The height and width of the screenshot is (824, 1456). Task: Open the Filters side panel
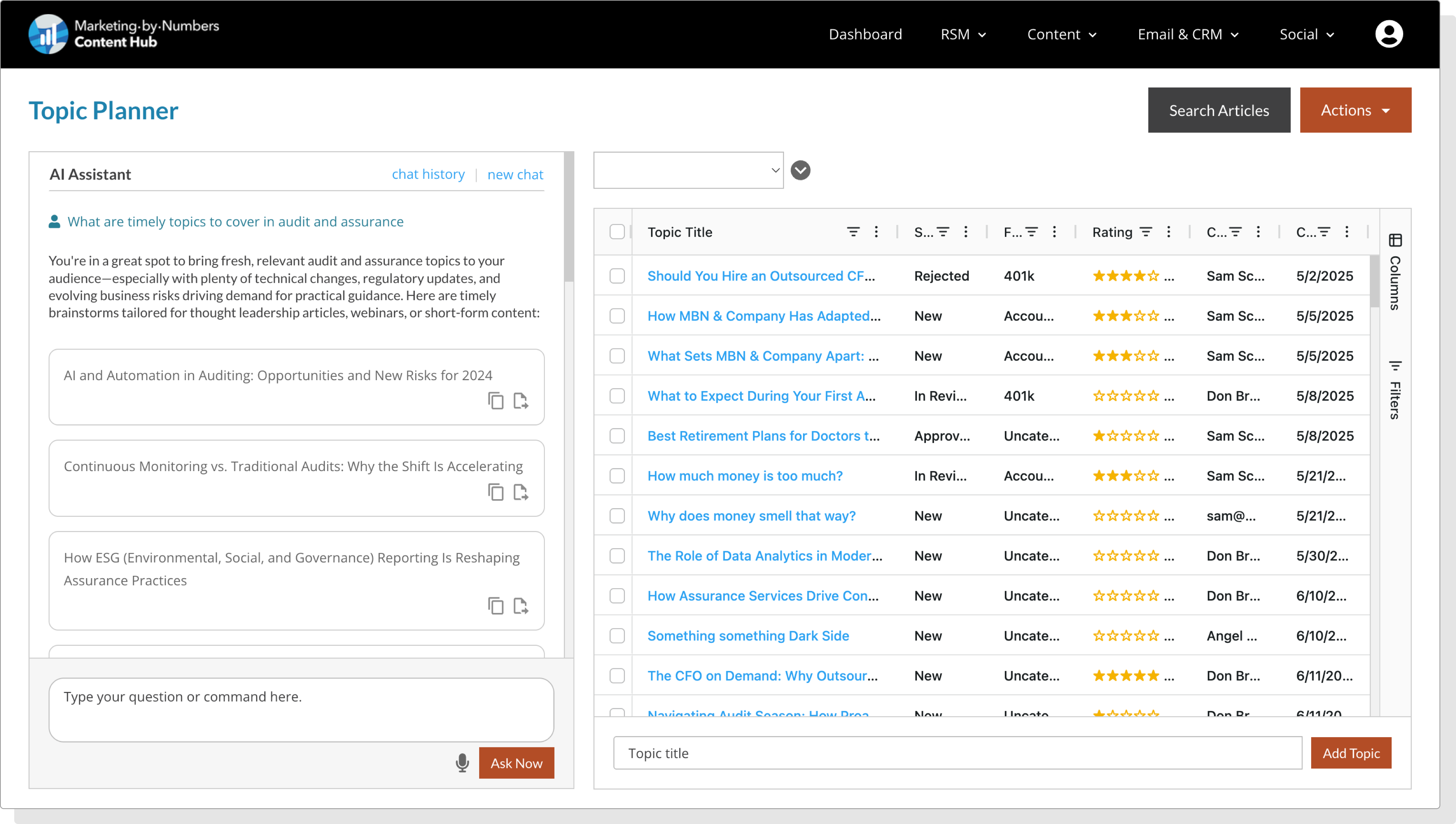point(1395,391)
